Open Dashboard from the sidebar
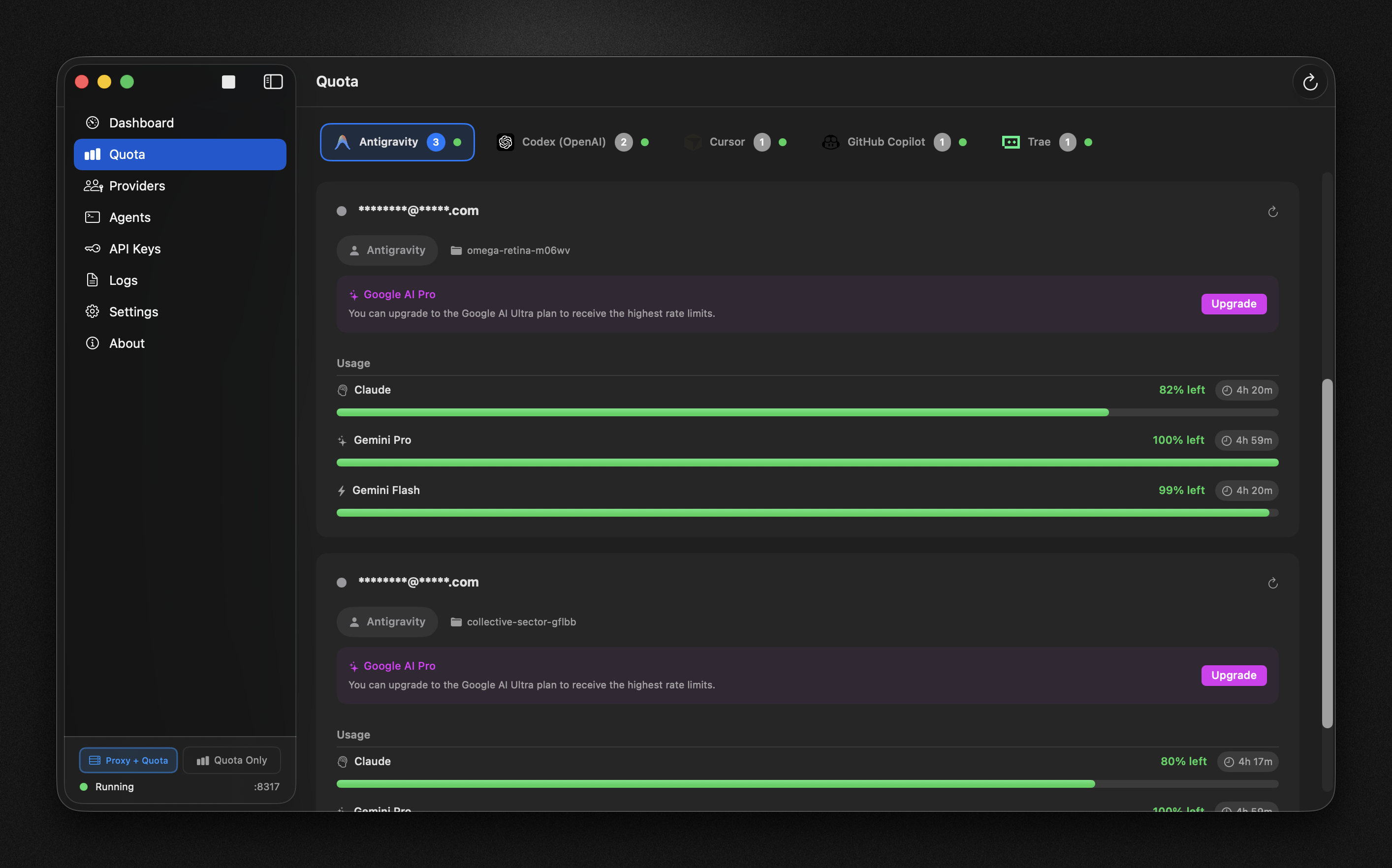 click(141, 123)
